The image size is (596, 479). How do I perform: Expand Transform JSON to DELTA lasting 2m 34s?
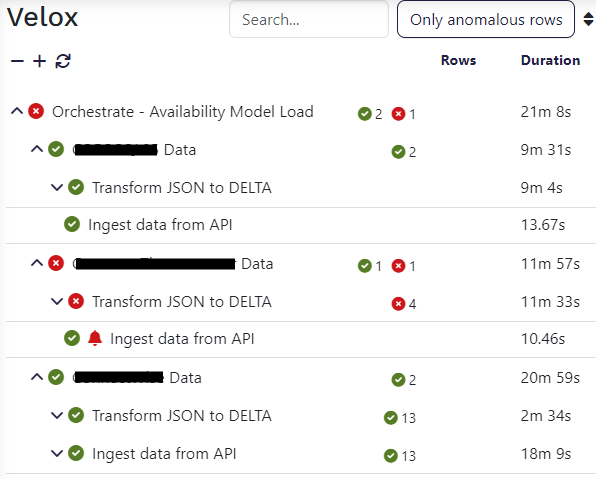[x=57, y=415]
